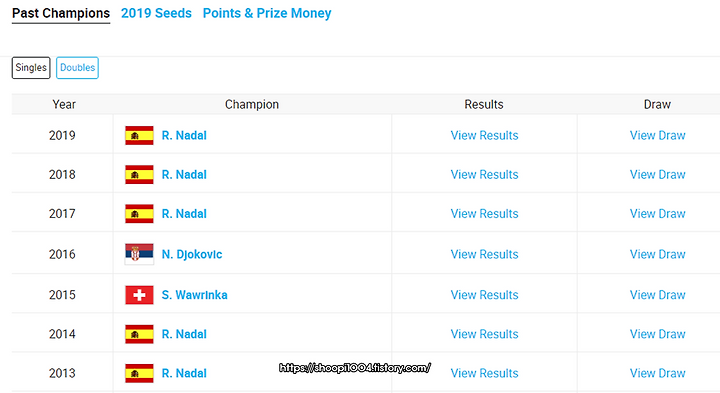This screenshot has height=393, width=720.
Task: Click the Spain flag in the 2014 row
Action: (139, 334)
